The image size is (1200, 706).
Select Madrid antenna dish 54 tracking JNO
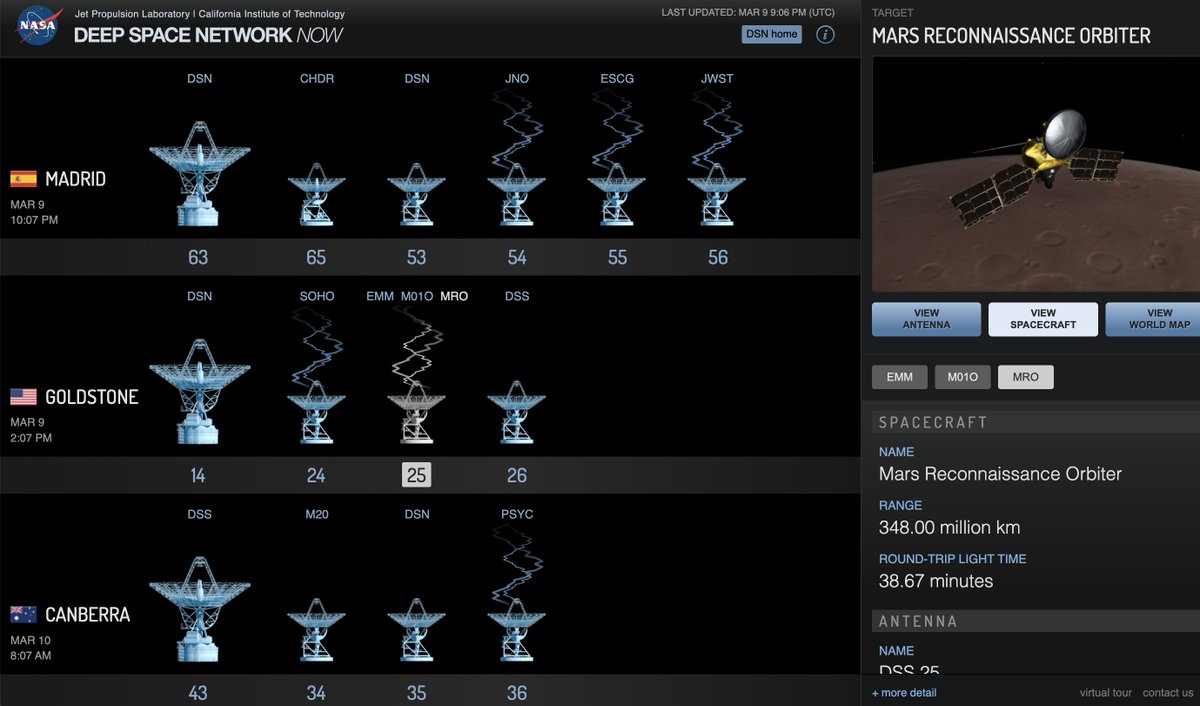point(516,194)
